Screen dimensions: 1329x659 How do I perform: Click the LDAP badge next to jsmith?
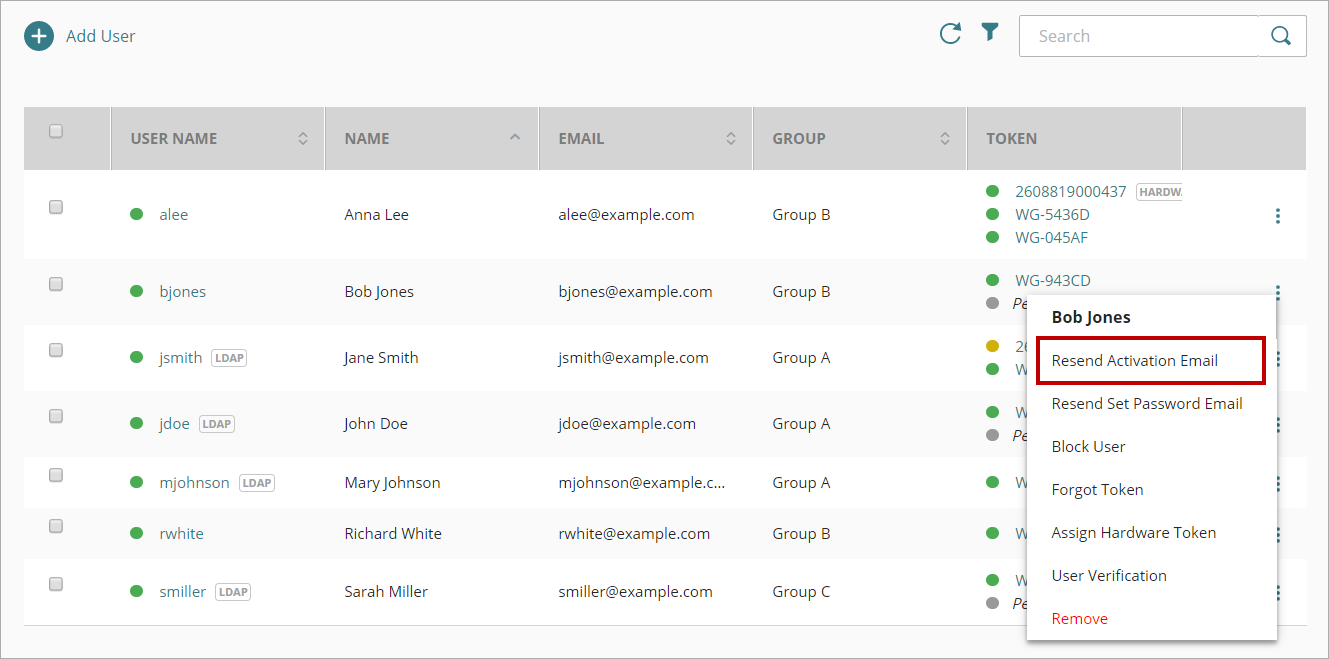[x=229, y=358]
